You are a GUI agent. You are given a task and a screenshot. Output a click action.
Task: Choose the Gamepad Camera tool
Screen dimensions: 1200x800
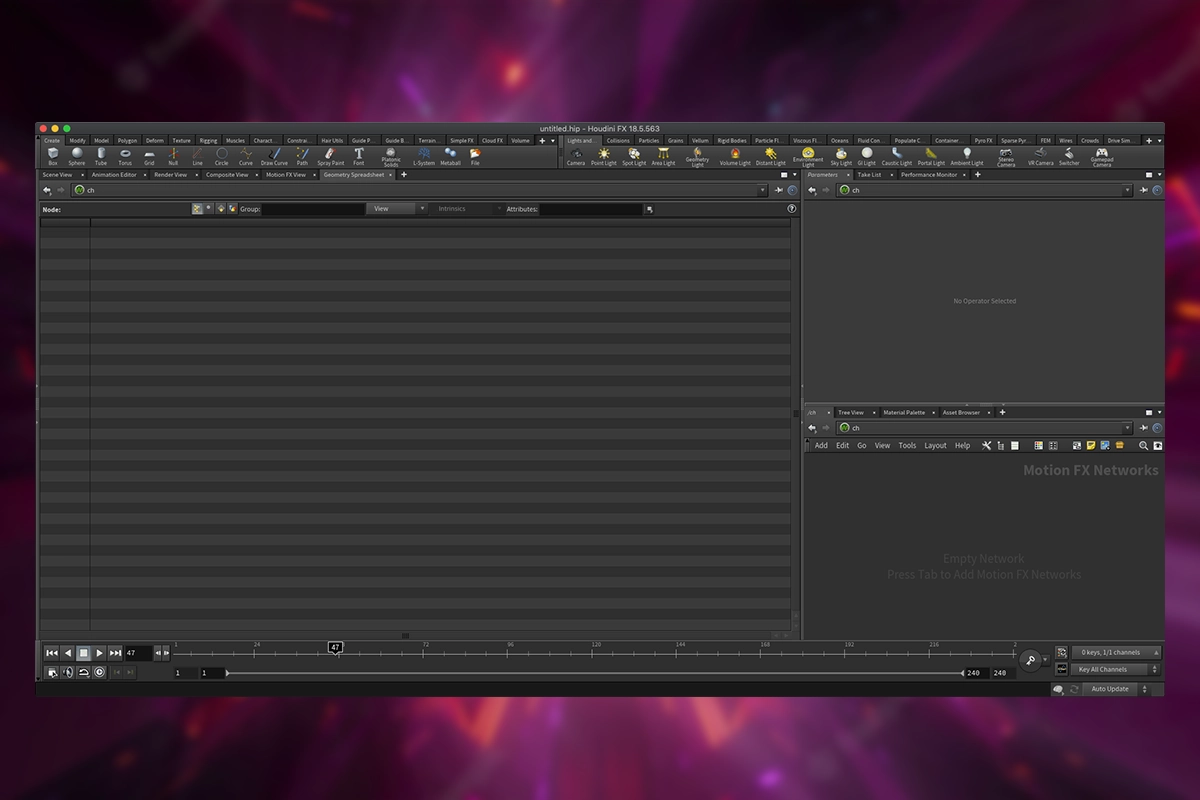[x=1101, y=156]
